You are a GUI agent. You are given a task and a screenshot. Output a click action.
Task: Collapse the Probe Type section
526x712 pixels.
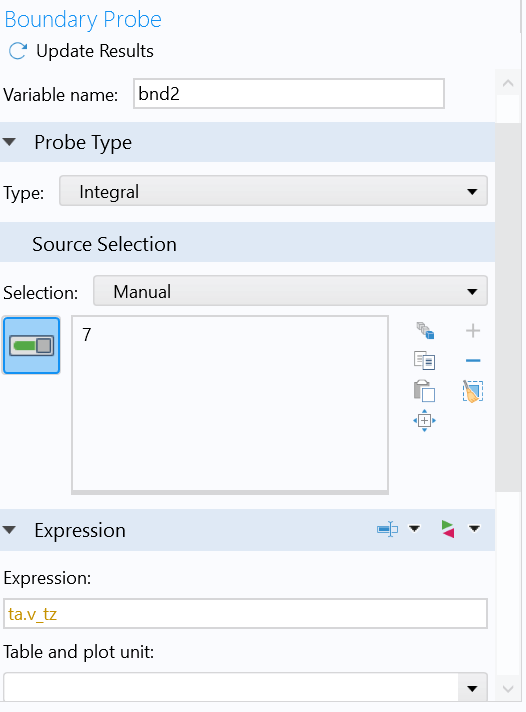[9, 142]
